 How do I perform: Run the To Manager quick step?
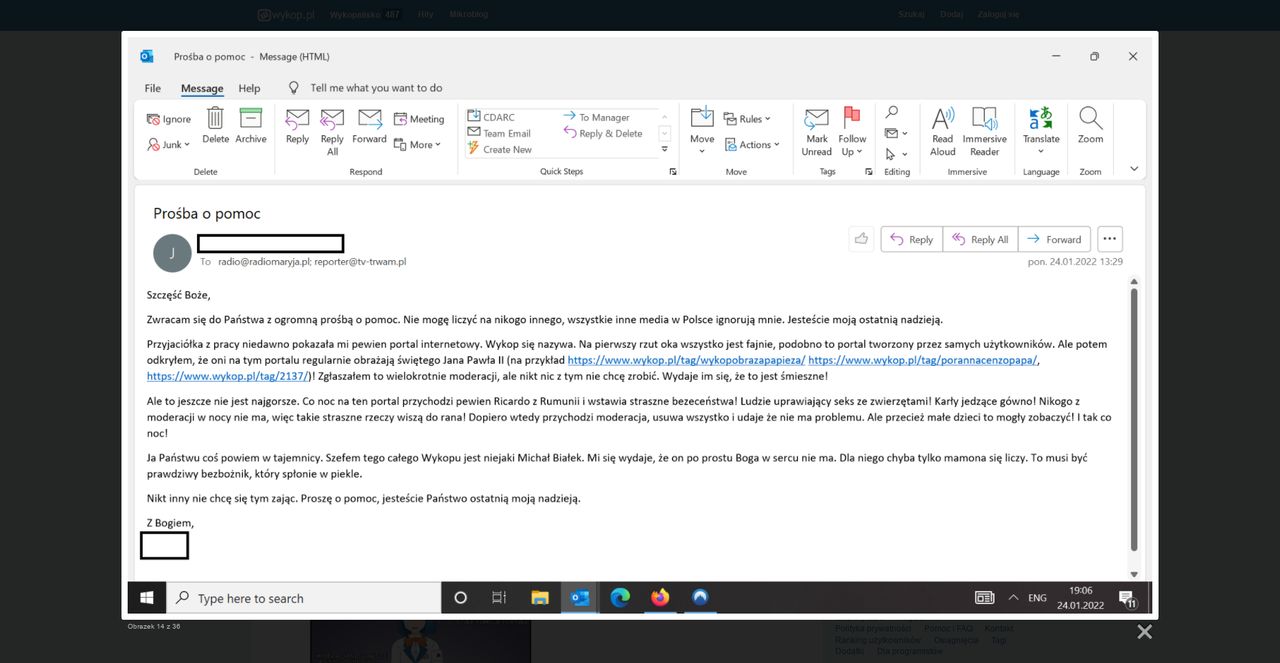pos(596,117)
